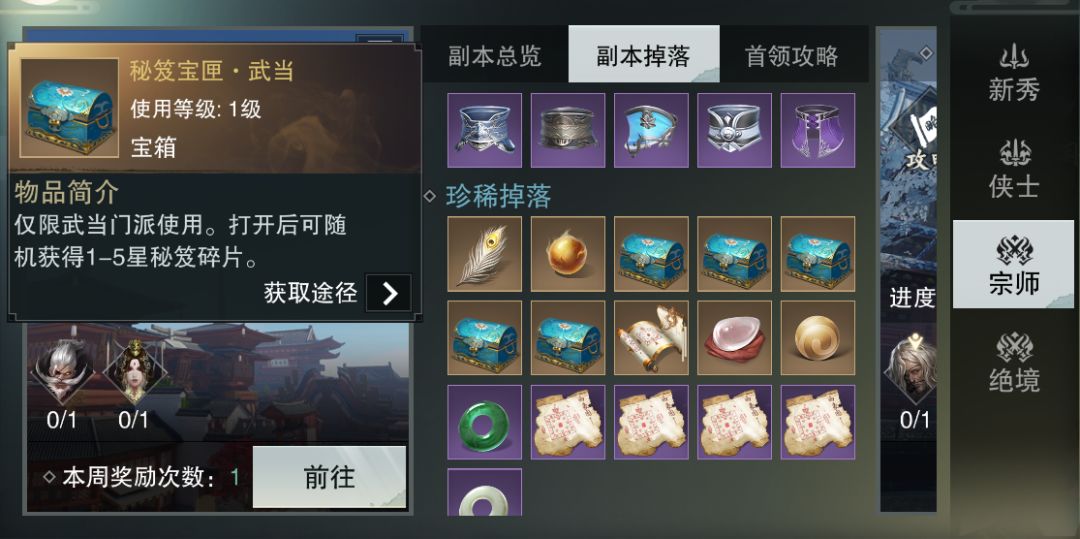The height and width of the screenshot is (539, 1080).
Task: Select the white jade ring item
Action: pyautogui.click(x=484, y=492)
